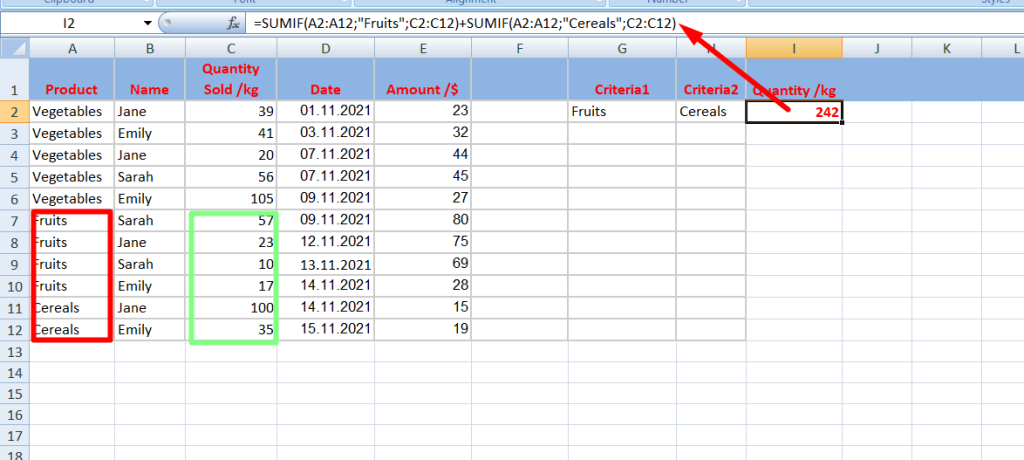Select the quantity cell showing 57

[x=231, y=220]
